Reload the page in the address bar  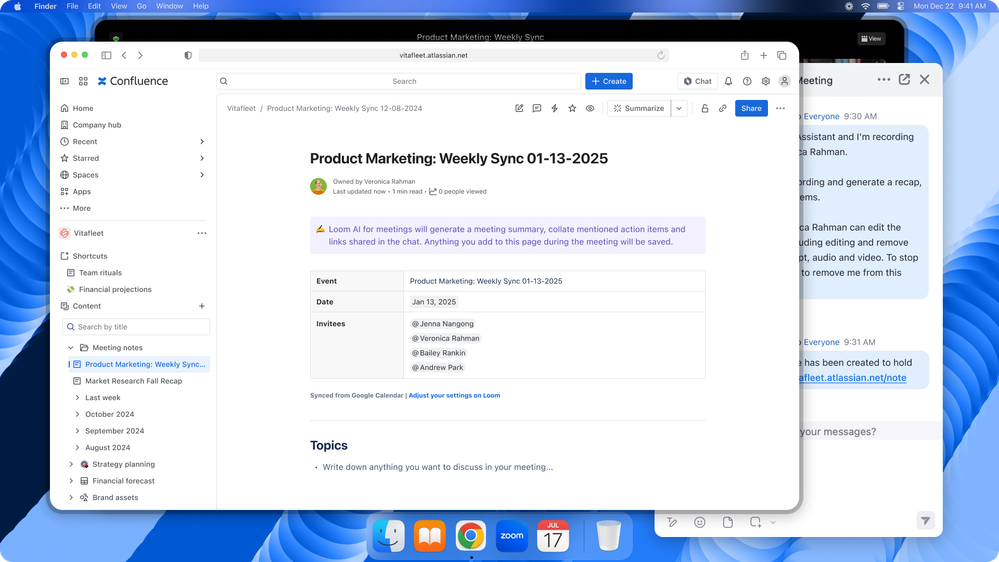(x=661, y=55)
